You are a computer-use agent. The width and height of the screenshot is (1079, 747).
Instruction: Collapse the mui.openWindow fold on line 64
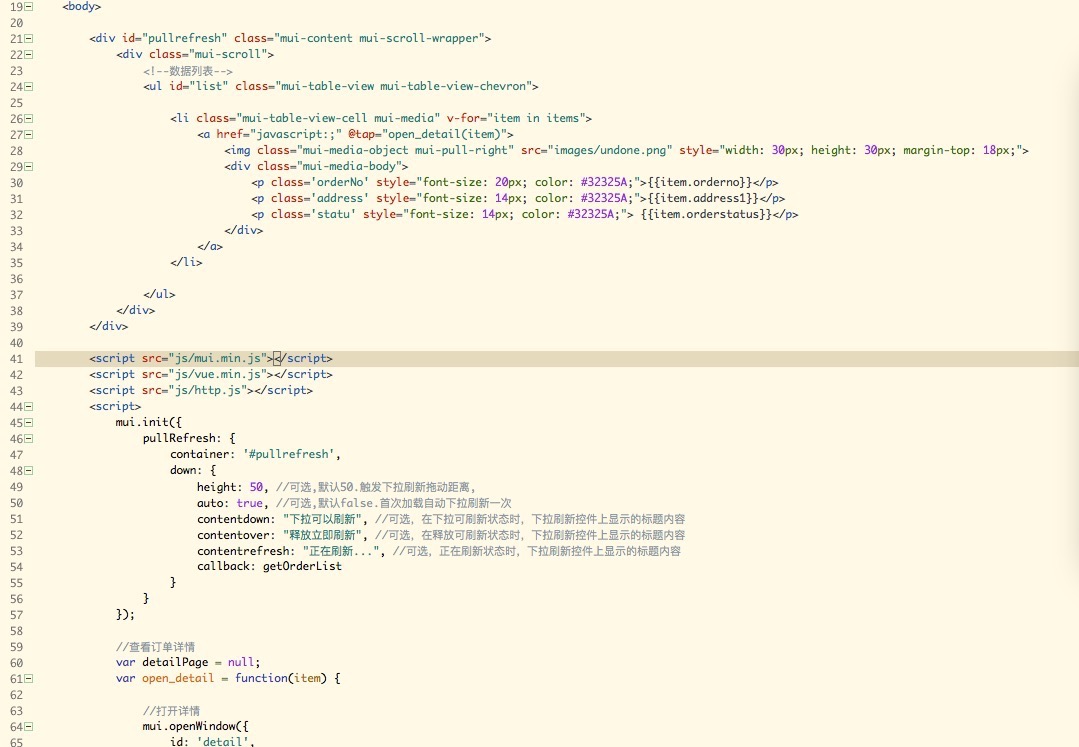(29, 726)
